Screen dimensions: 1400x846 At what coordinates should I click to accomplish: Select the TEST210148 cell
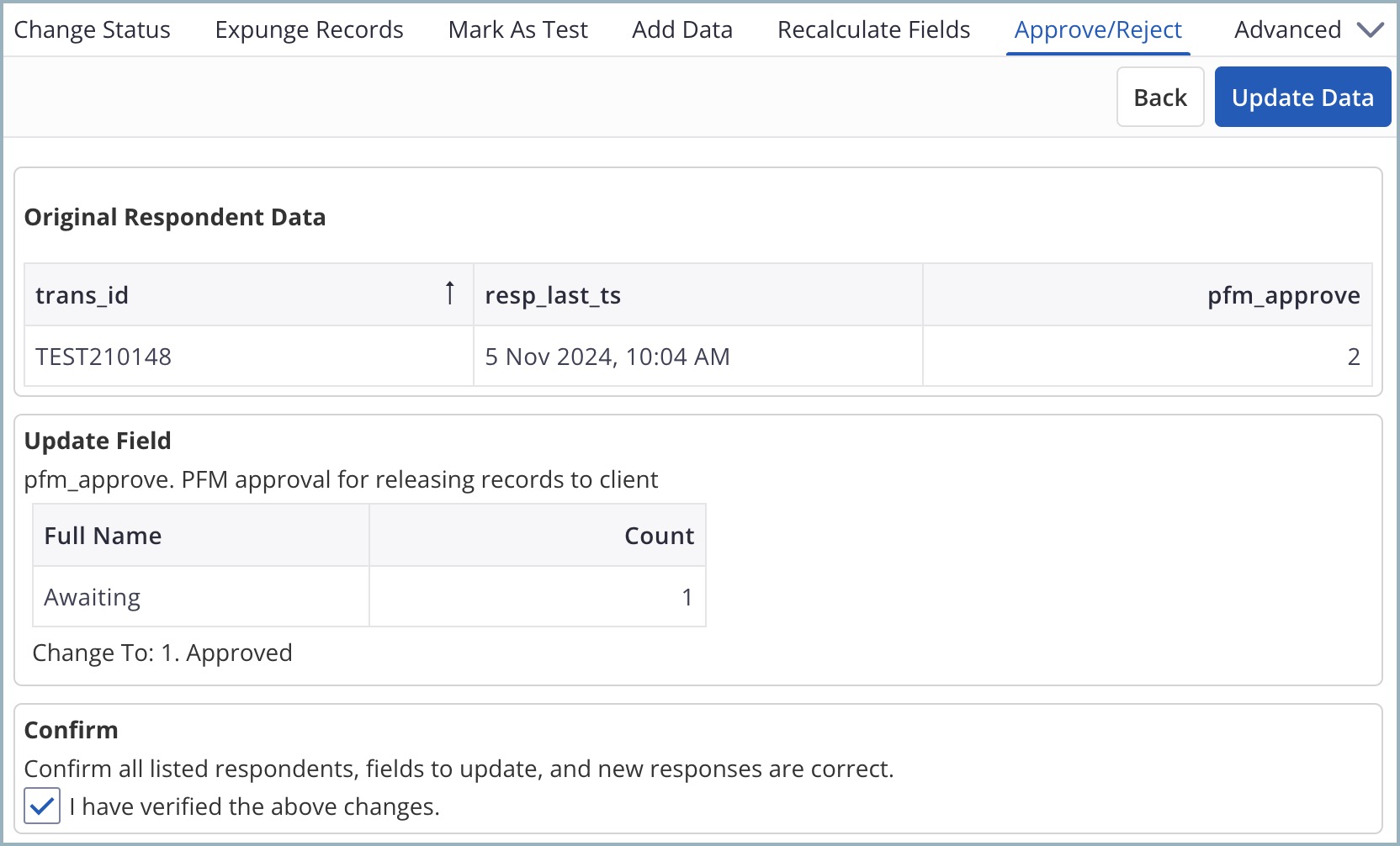tap(249, 357)
